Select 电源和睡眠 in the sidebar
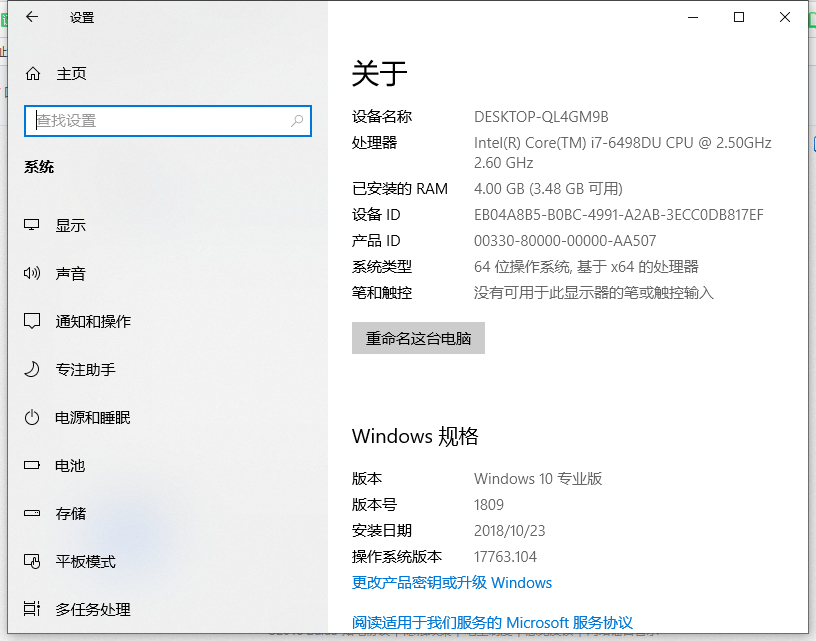816x641 pixels. click(x=93, y=418)
